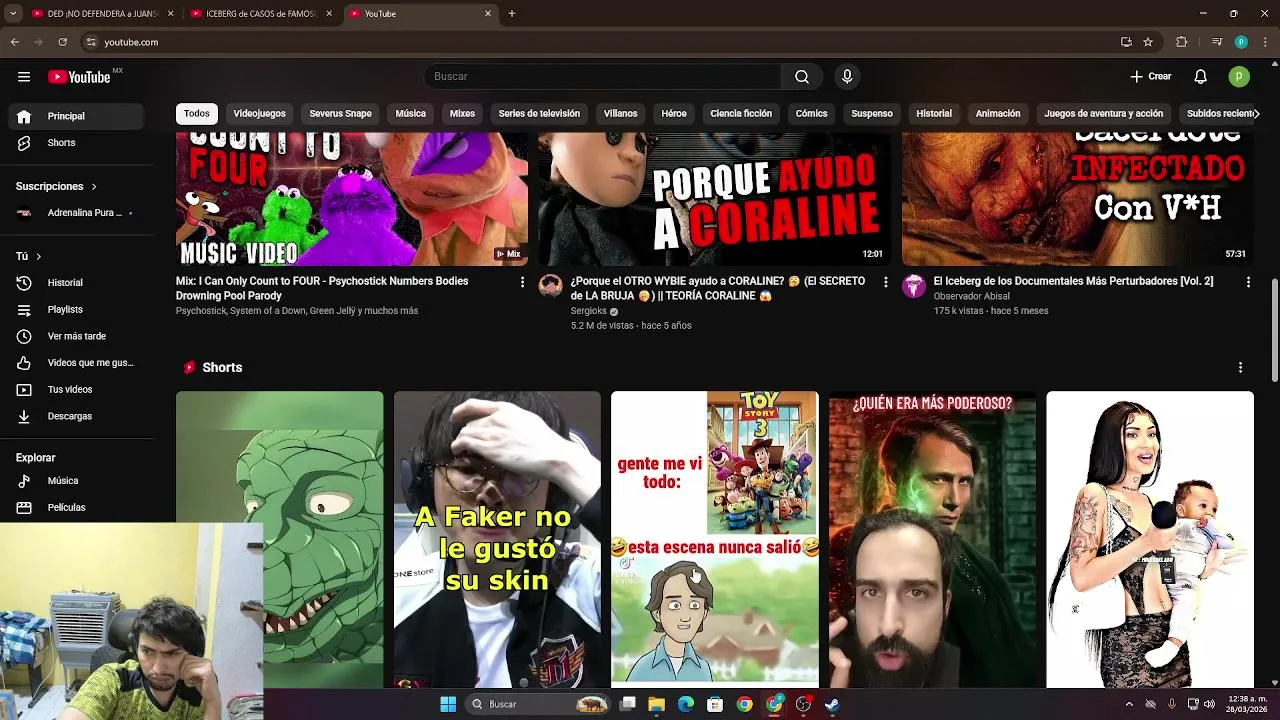Open the tab search dropdown arrow
The width and height of the screenshot is (1280, 720).
coord(13,14)
